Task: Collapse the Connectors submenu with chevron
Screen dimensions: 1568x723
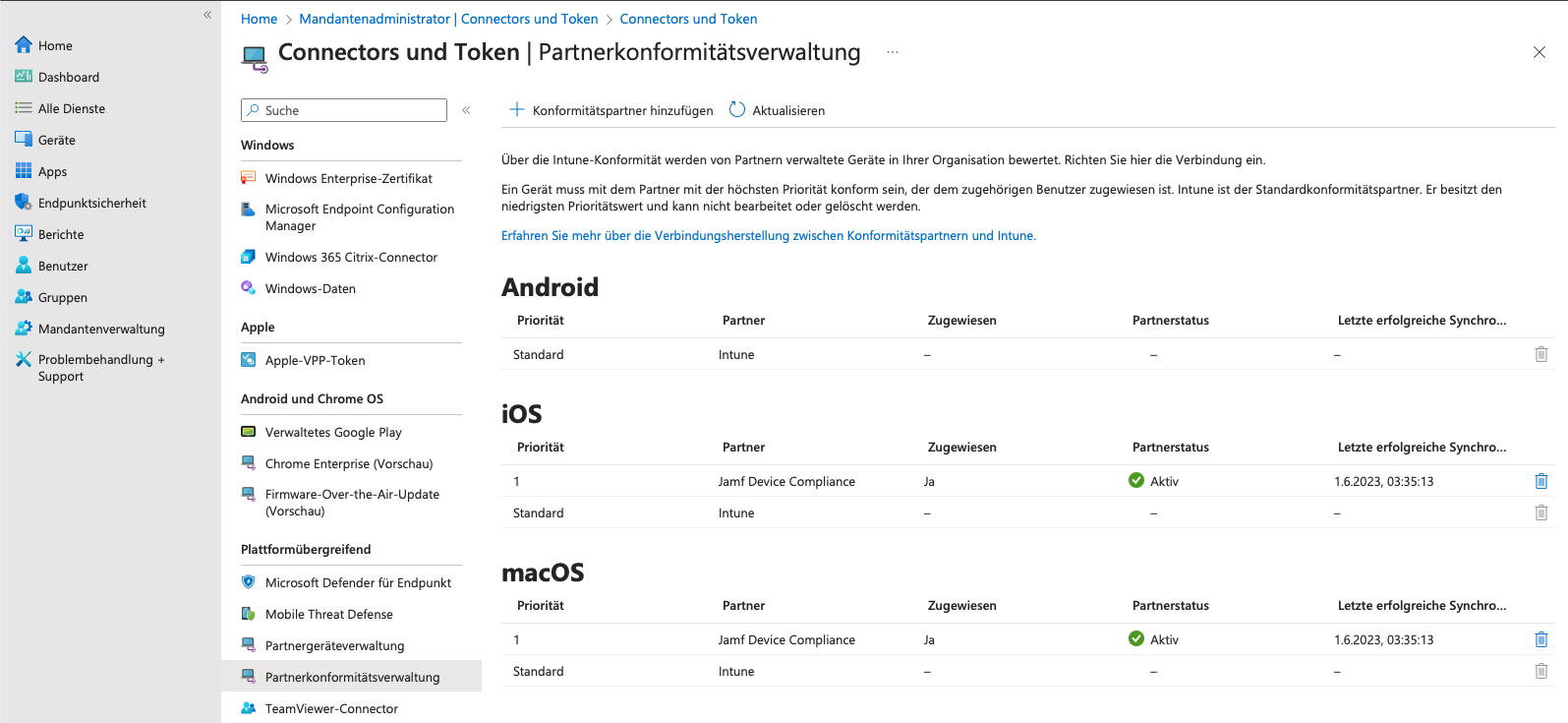Action: point(466,110)
